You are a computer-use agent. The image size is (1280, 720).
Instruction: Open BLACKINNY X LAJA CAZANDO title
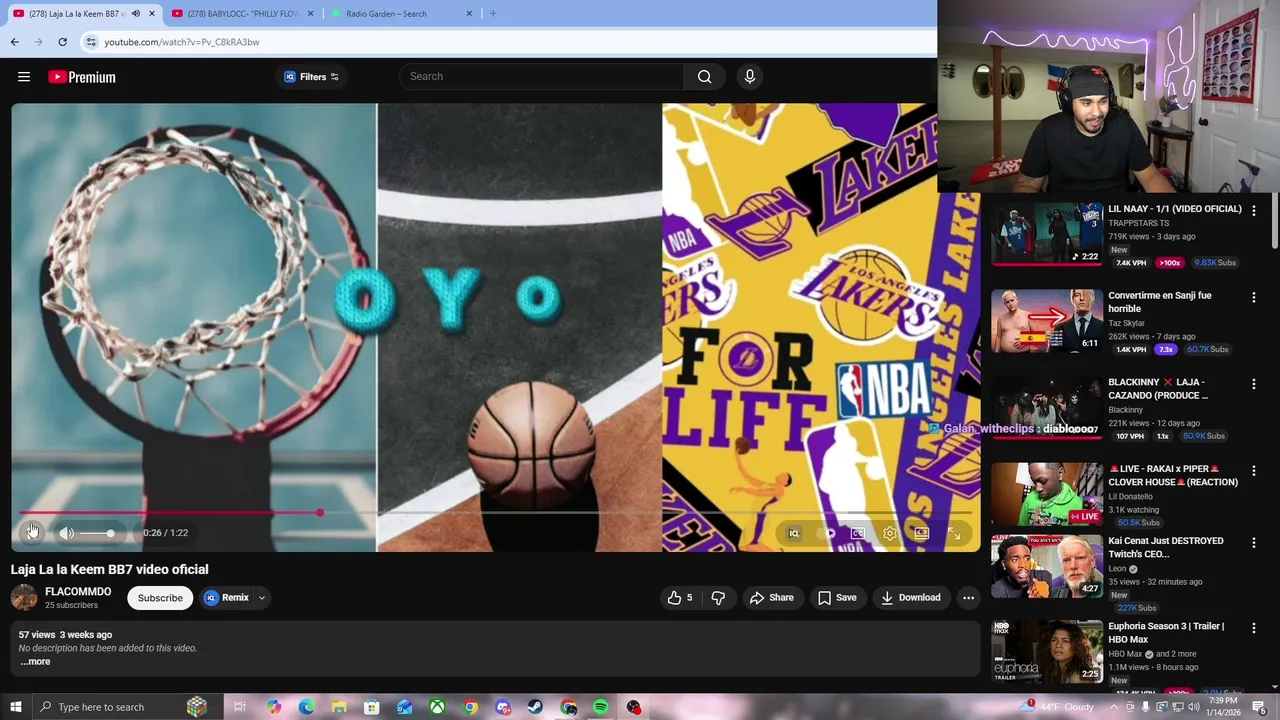click(1158, 389)
